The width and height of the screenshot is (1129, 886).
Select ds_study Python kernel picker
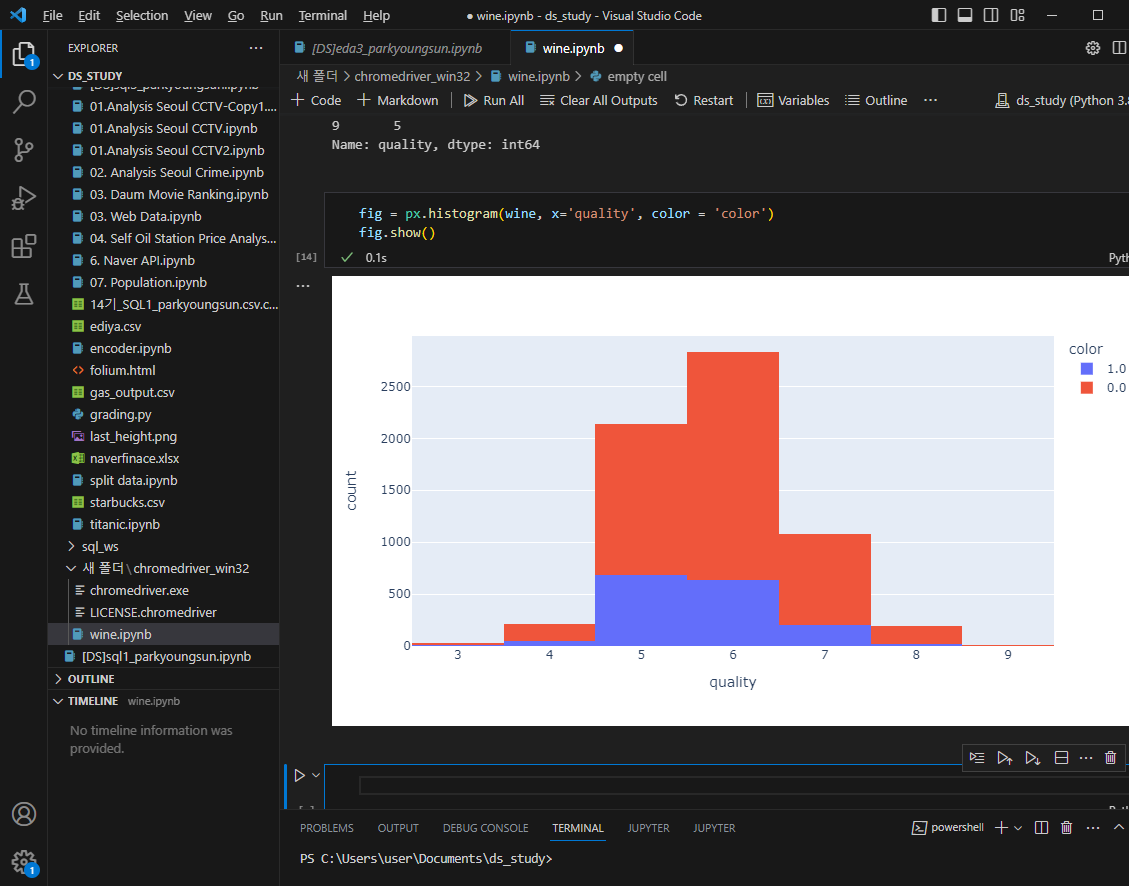coord(1061,100)
